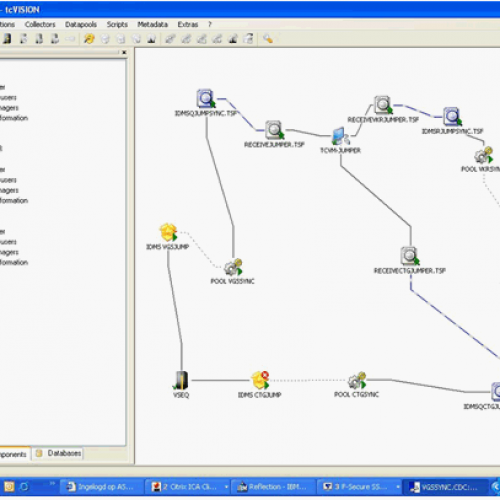Open the Collectors menu
Screen dimensions: 500x500
40,24
